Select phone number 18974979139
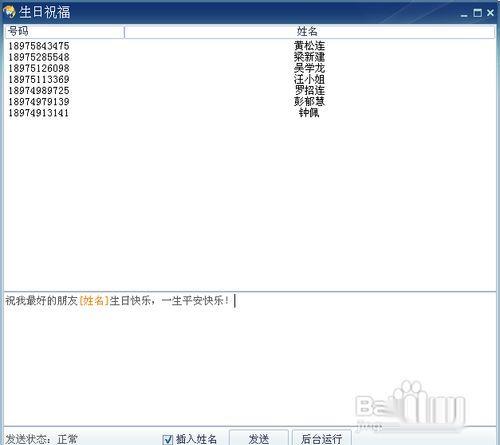The width and height of the screenshot is (500, 445). [39, 102]
